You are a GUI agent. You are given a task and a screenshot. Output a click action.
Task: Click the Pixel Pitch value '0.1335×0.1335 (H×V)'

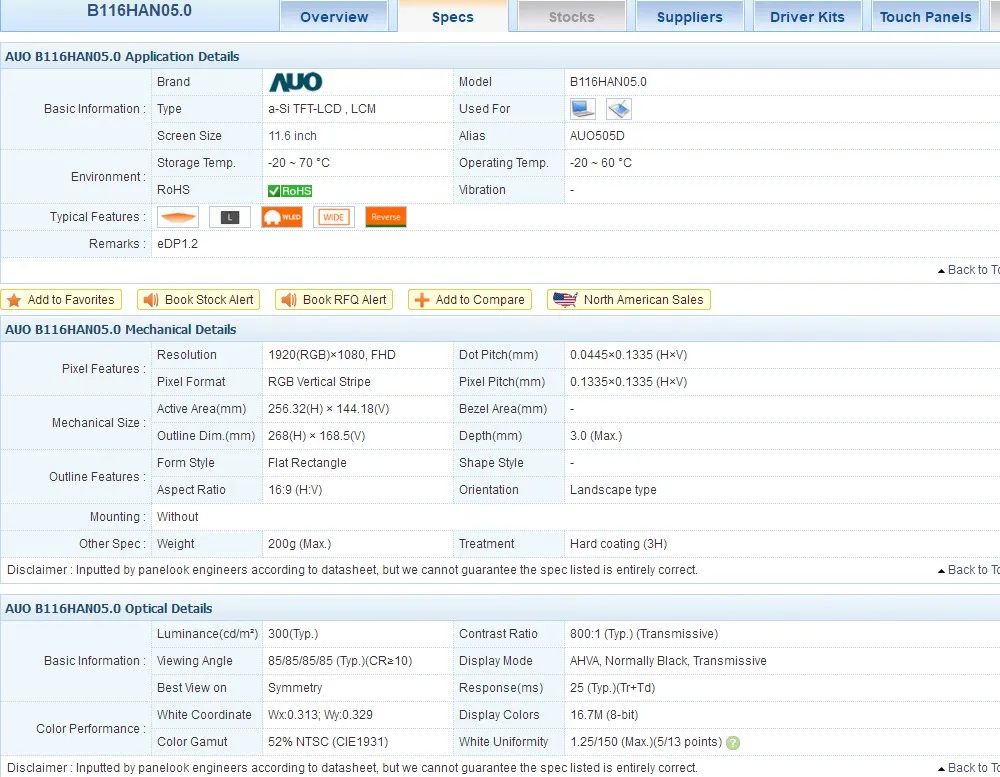click(628, 381)
